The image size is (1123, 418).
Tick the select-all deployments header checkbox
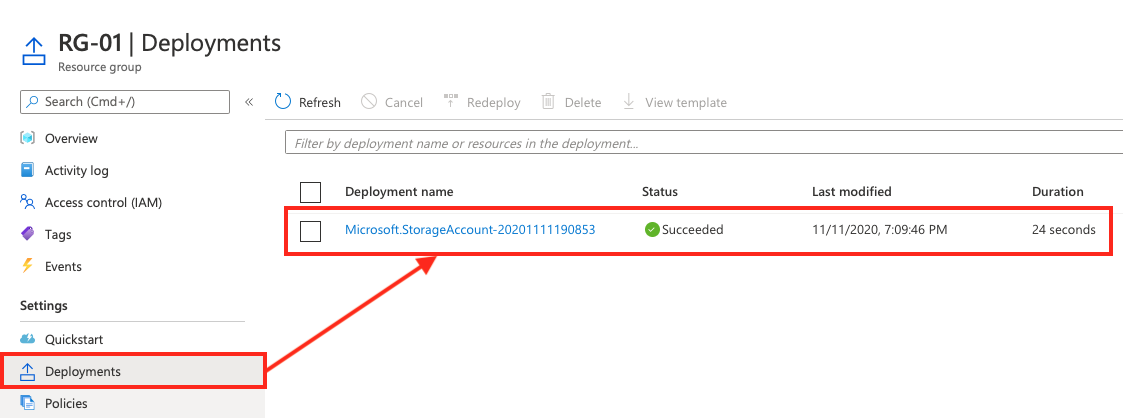tap(310, 192)
